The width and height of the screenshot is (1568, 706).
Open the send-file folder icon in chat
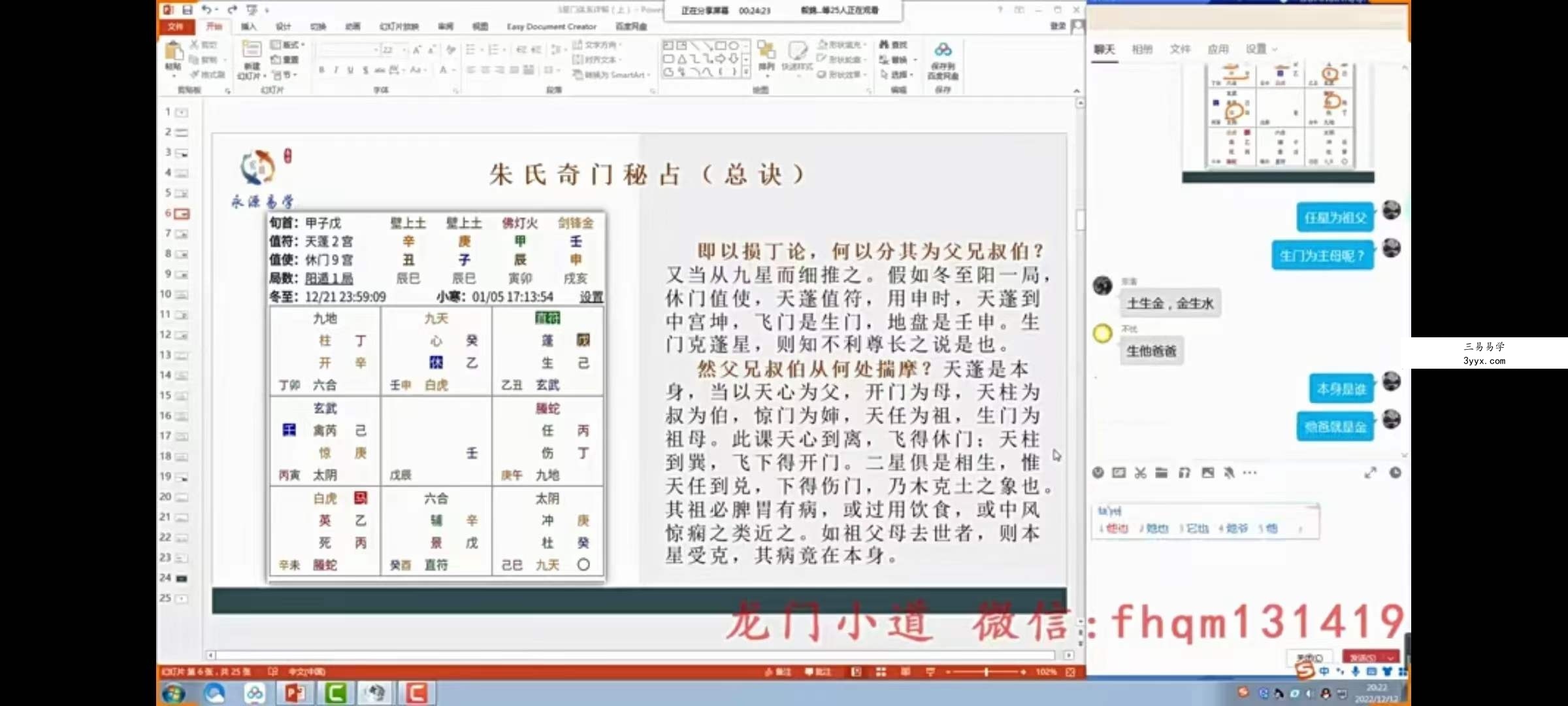pyautogui.click(x=1161, y=473)
